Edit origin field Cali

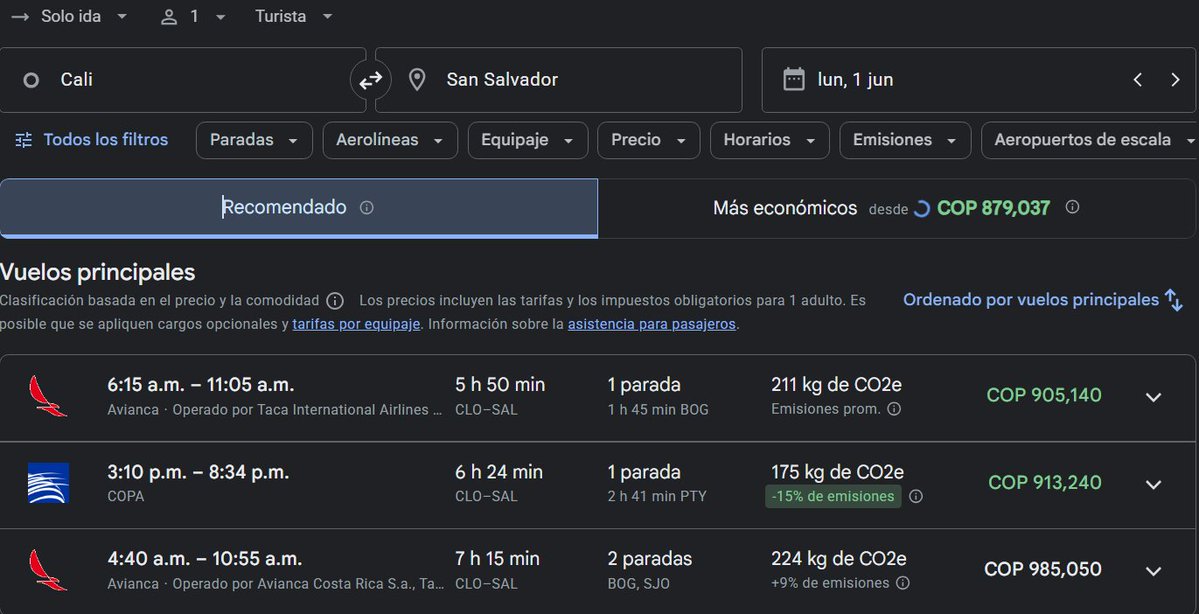[x=183, y=80]
